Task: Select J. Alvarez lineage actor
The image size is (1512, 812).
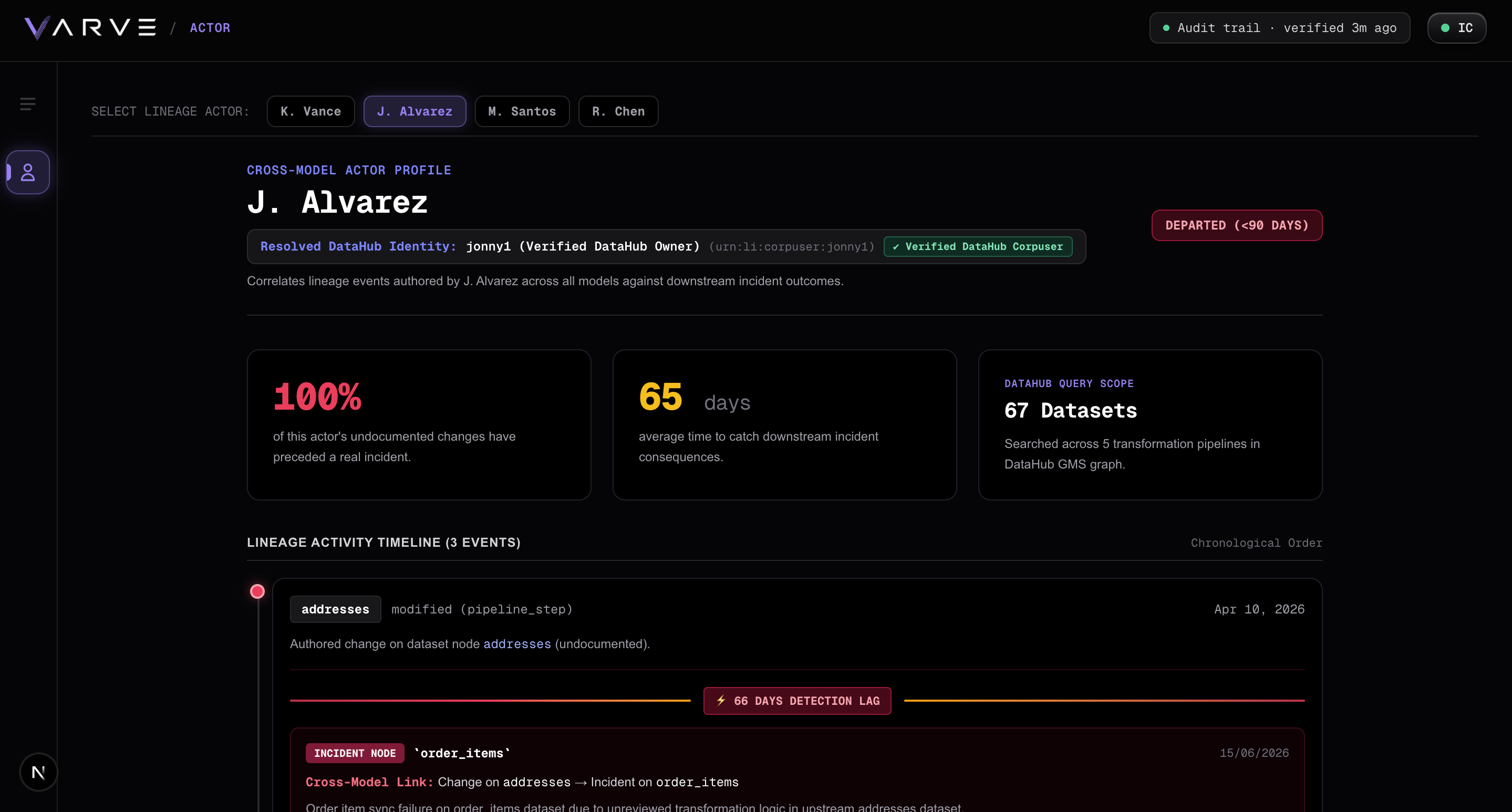Action: tap(415, 111)
